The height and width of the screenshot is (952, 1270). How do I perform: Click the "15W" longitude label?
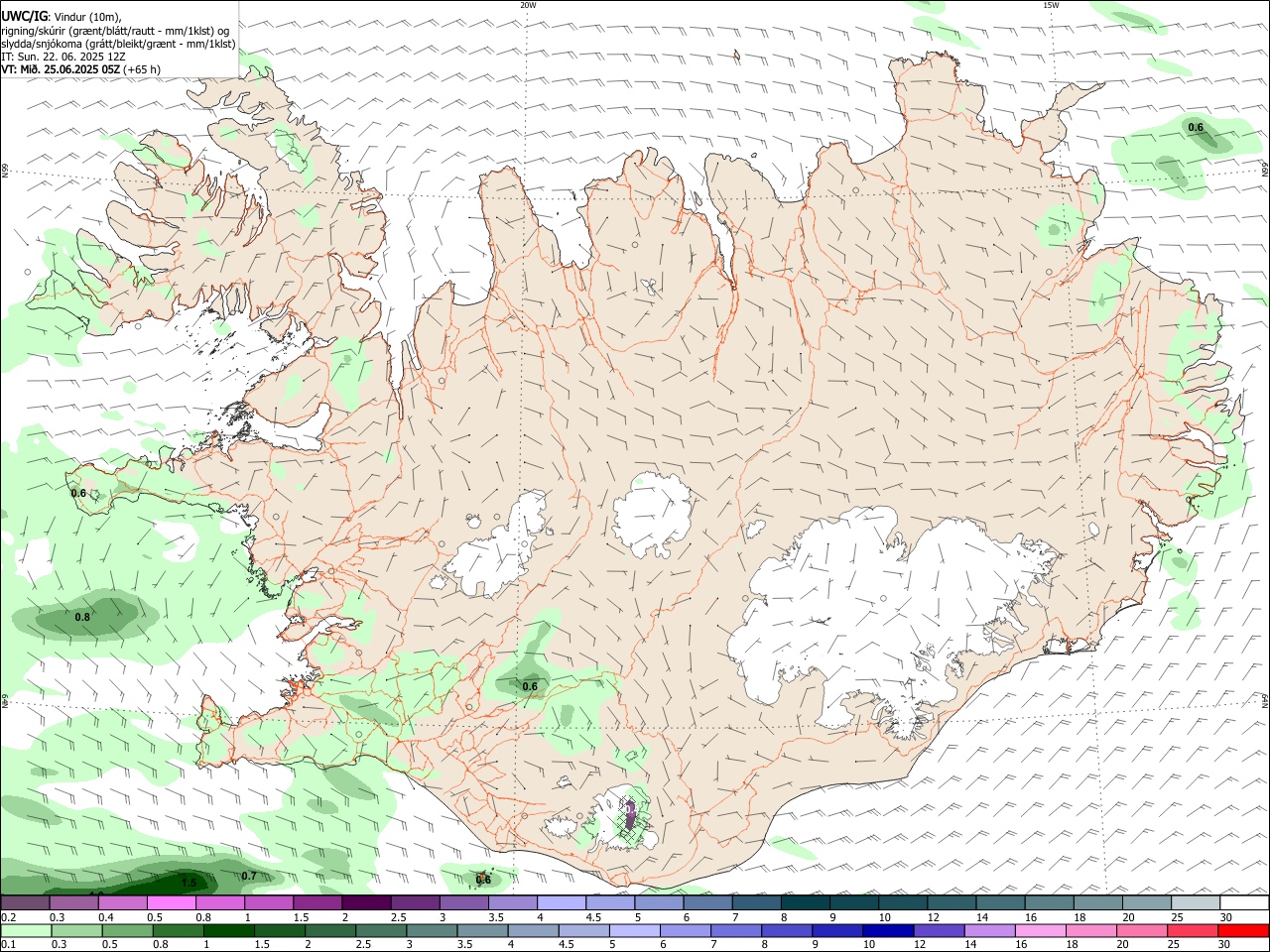click(x=1051, y=5)
